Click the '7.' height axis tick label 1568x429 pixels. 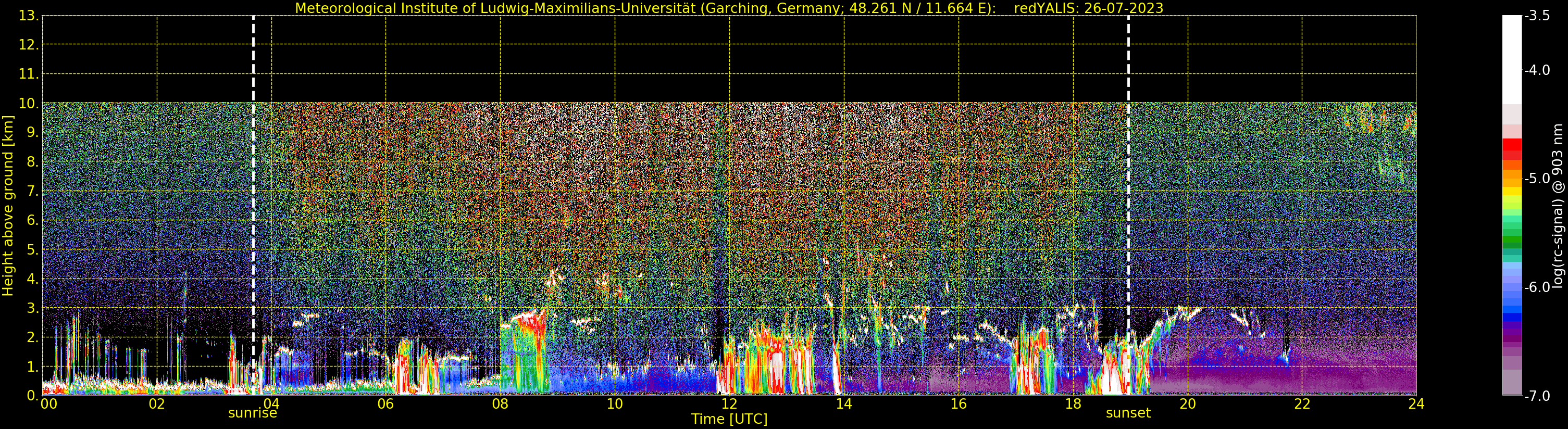[x=32, y=191]
